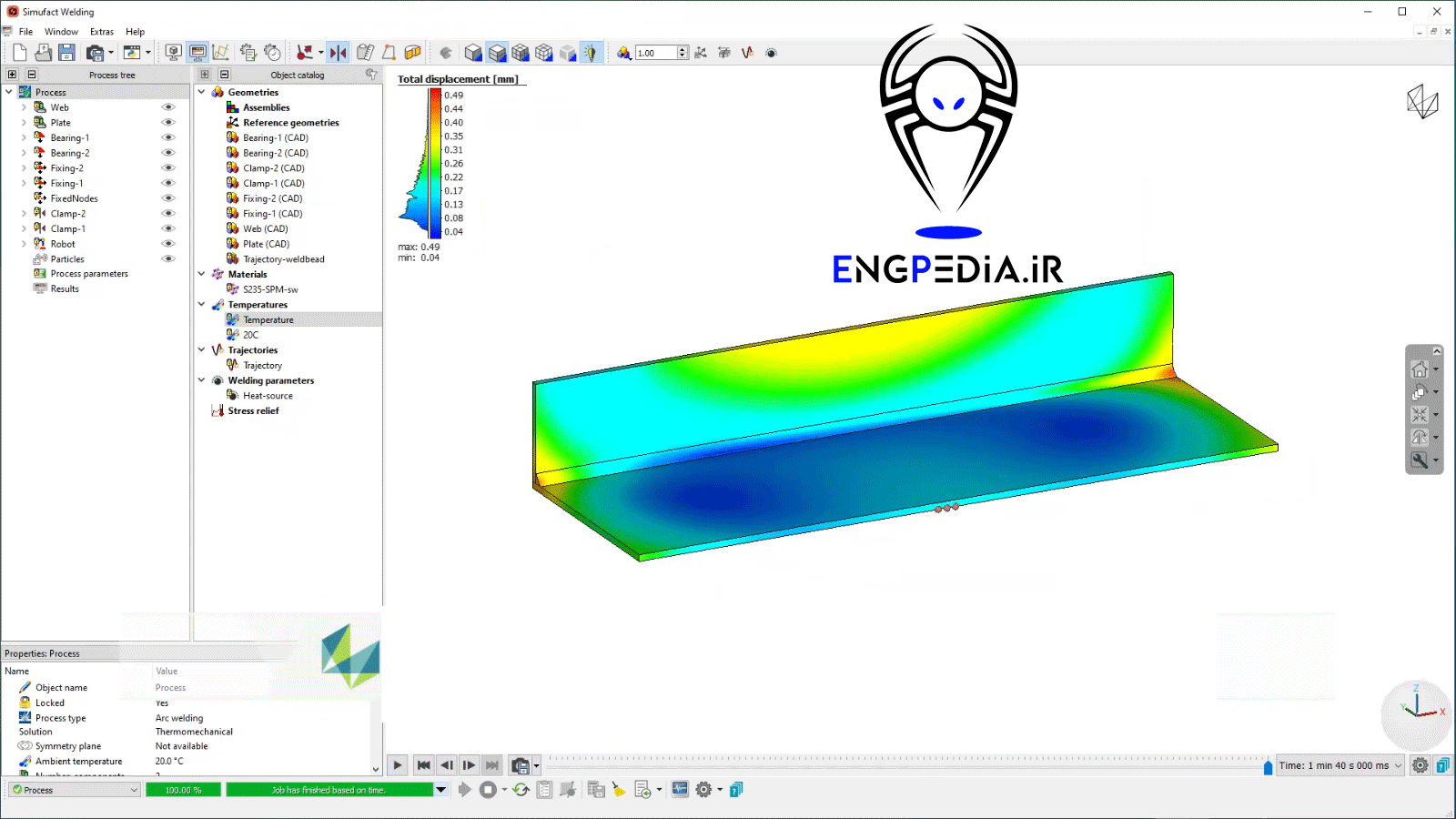Collapse the Temperatures group

click(x=202, y=305)
